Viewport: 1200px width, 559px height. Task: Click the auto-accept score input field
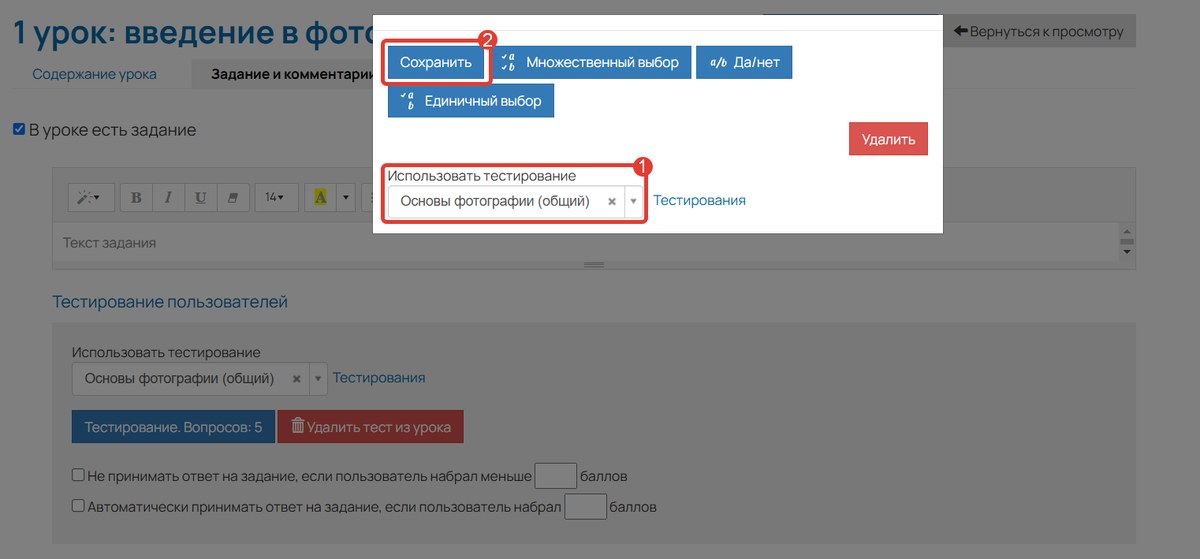pyautogui.click(x=586, y=506)
